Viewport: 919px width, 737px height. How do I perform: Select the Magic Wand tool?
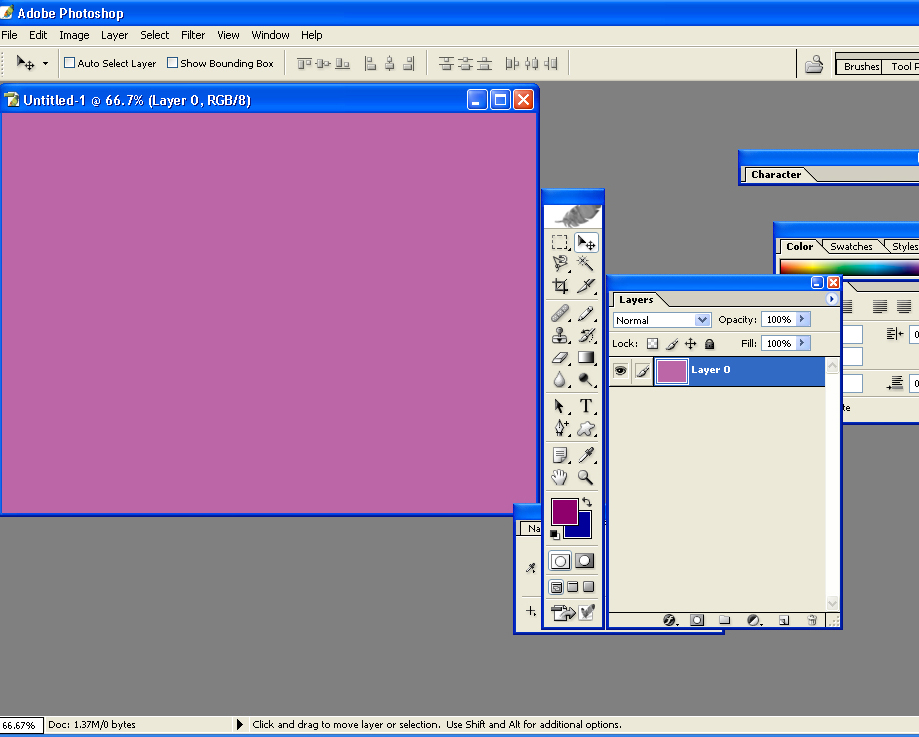coord(586,264)
